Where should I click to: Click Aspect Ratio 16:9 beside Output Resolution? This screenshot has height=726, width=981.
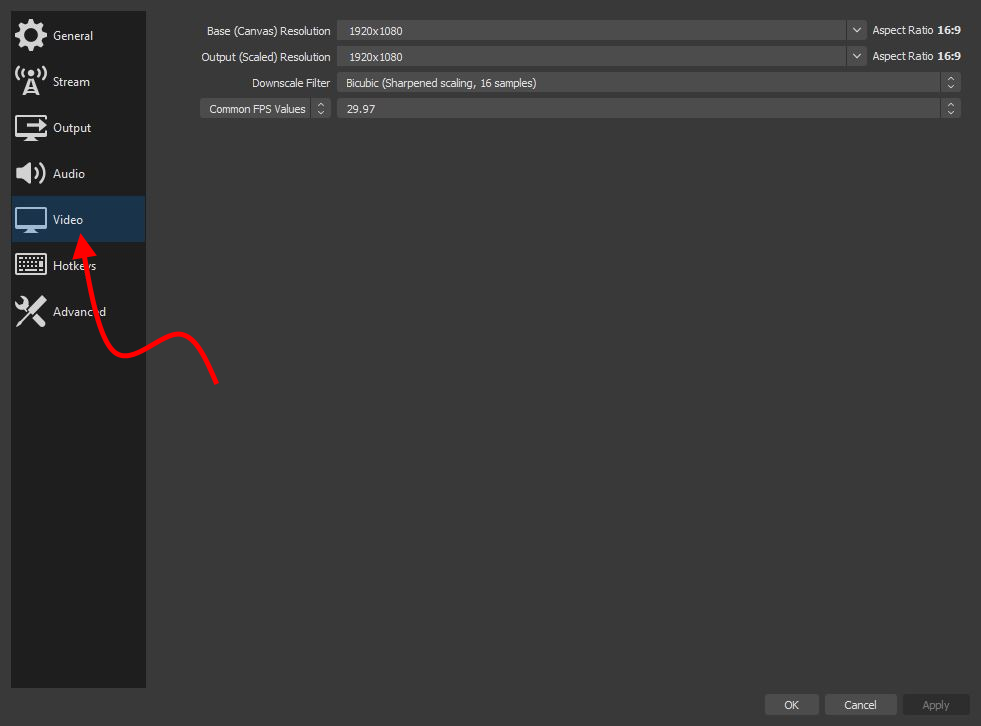point(917,56)
